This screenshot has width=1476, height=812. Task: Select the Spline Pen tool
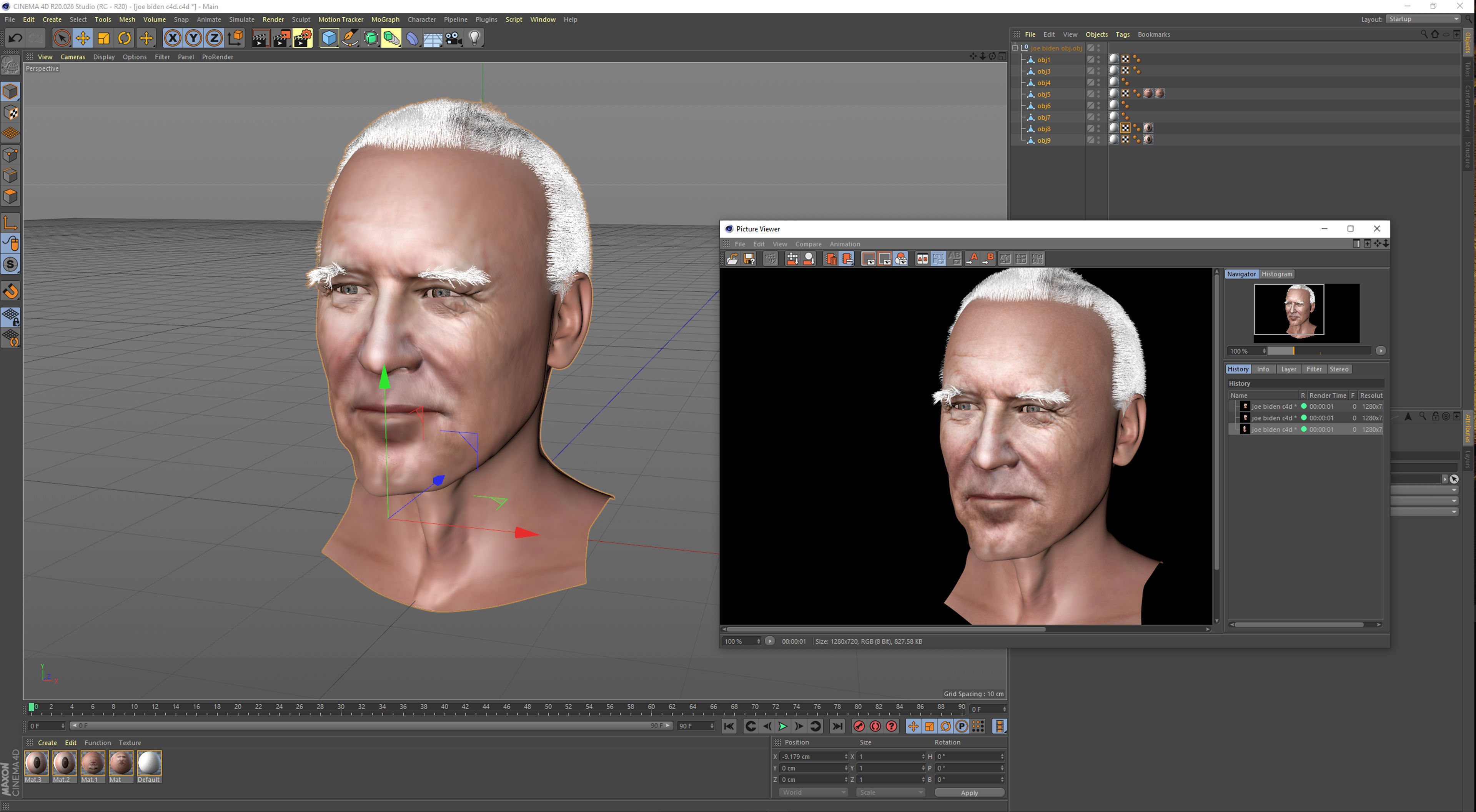(x=349, y=38)
